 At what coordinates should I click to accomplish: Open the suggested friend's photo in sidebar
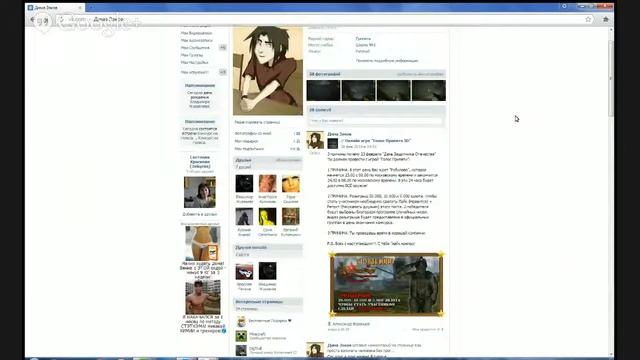pos(200,192)
